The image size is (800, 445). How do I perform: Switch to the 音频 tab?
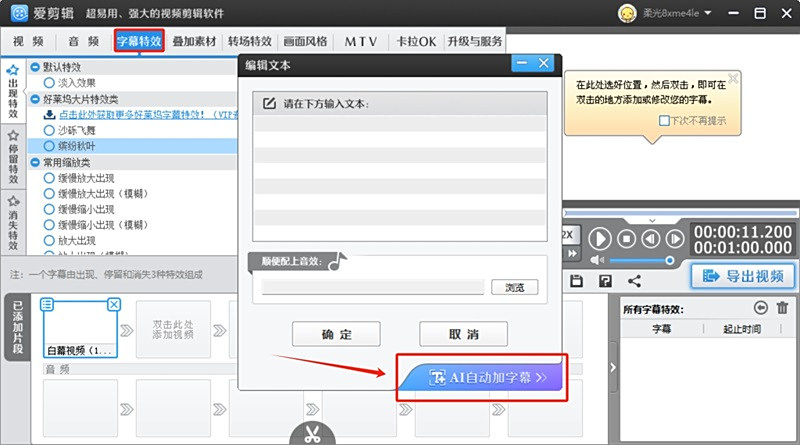pyautogui.click(x=84, y=41)
